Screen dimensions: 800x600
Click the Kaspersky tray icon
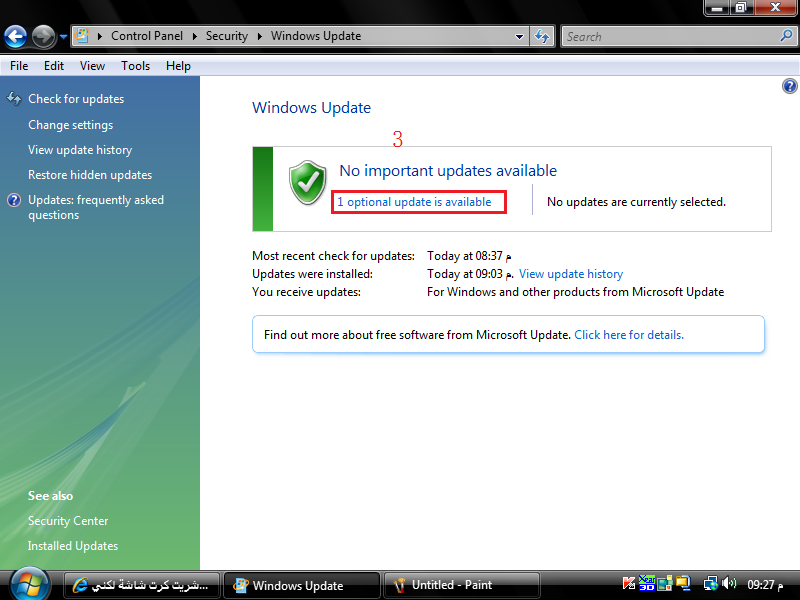(x=629, y=583)
